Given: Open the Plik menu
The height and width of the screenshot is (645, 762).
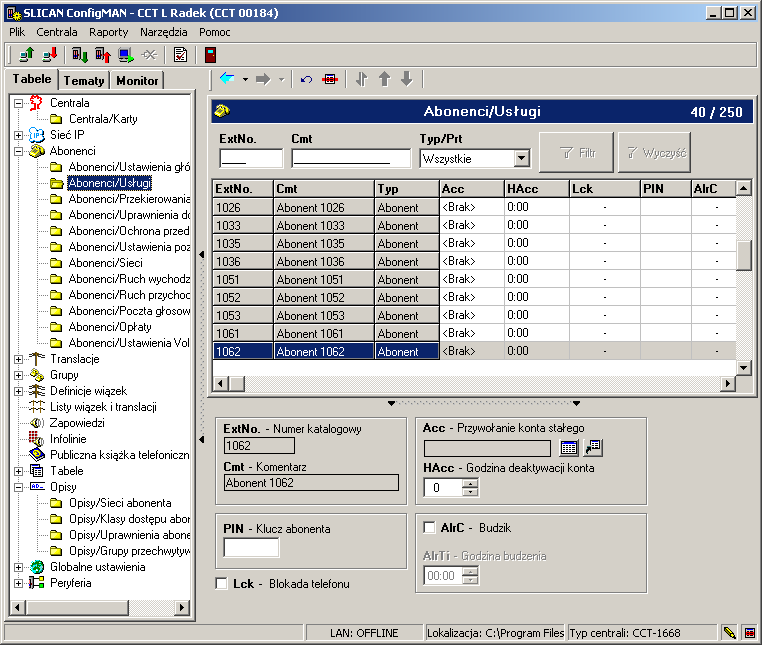Looking at the screenshot, I should 17,32.
